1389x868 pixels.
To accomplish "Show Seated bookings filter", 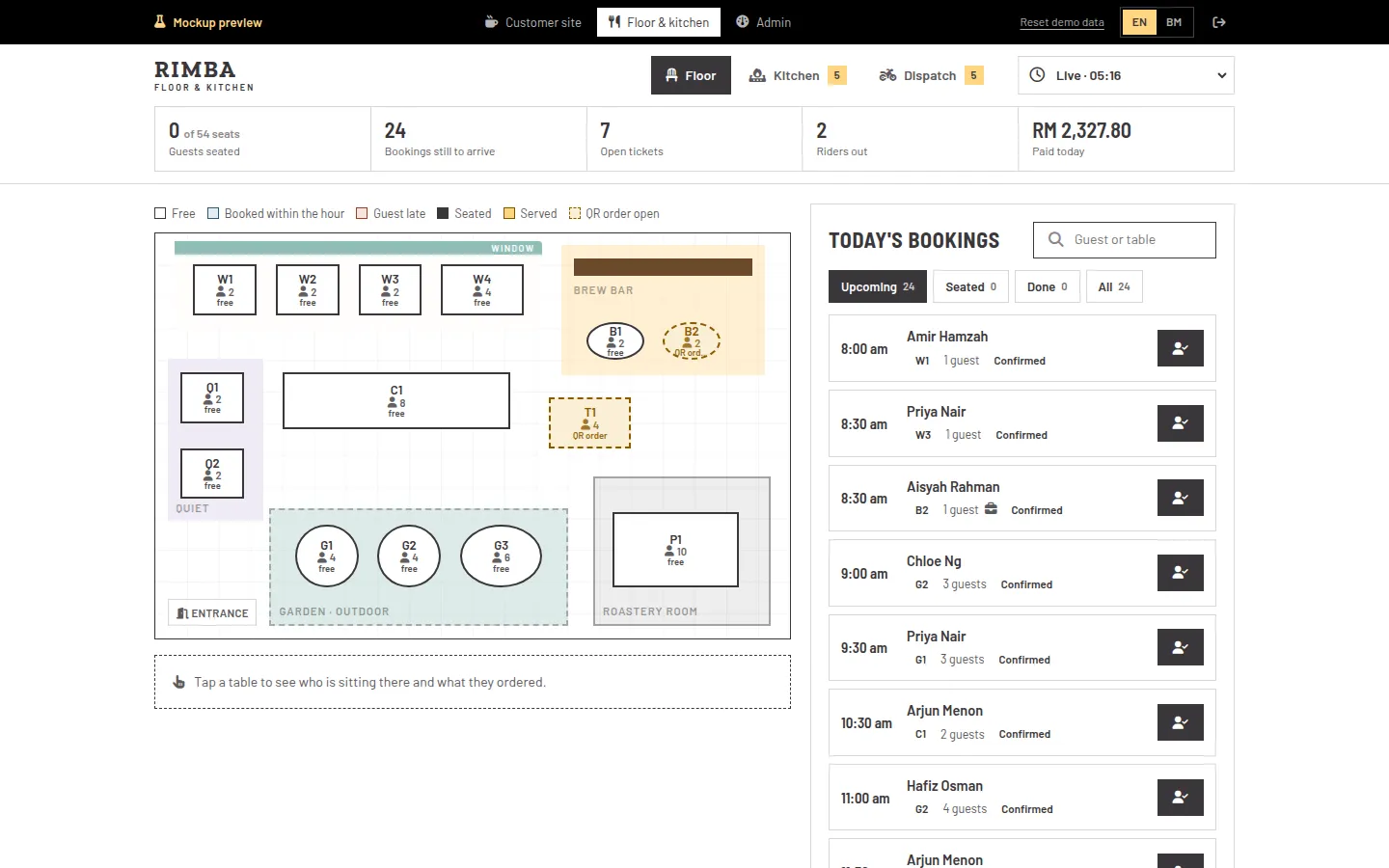I will point(970,286).
